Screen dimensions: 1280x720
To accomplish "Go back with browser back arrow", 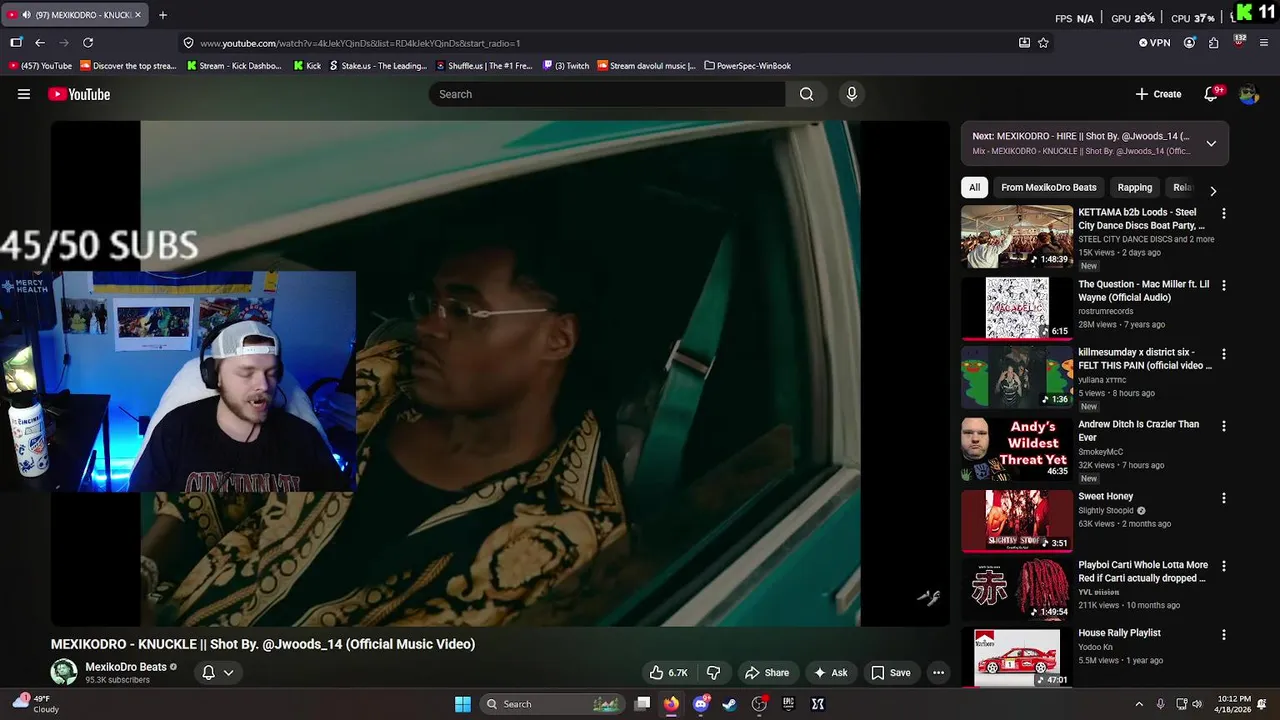I will [40, 43].
